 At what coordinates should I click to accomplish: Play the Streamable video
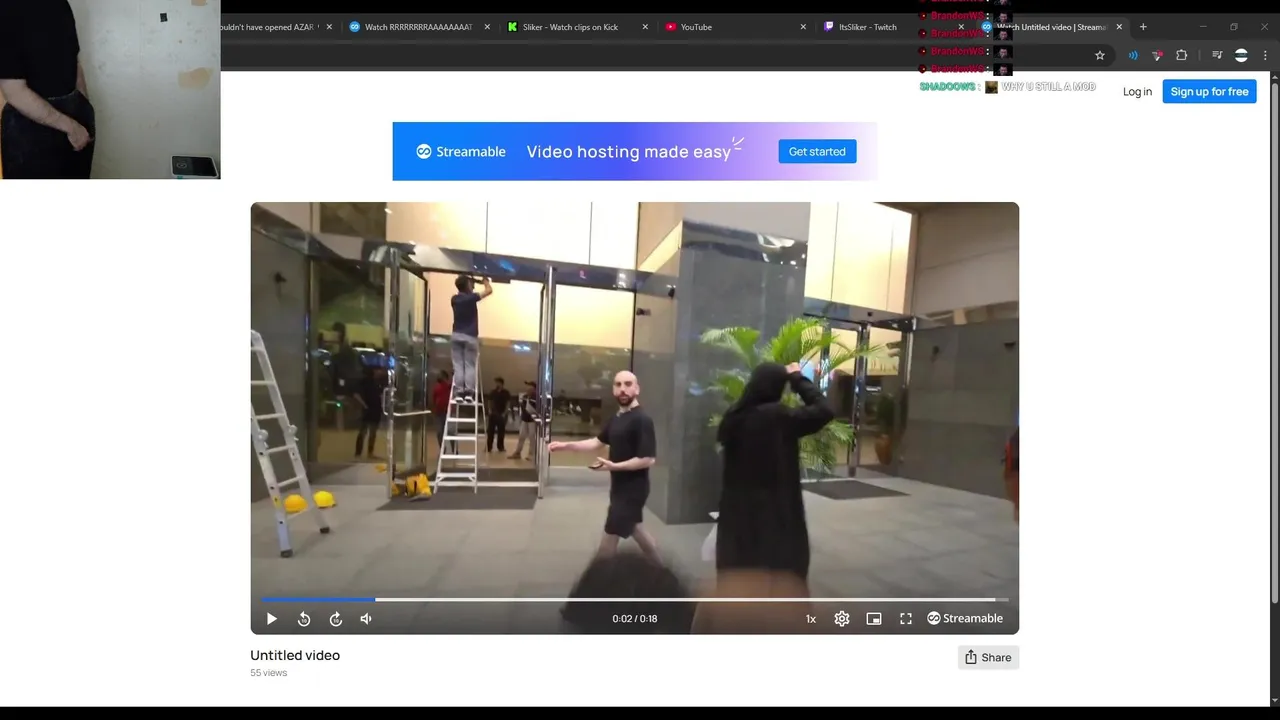pyautogui.click(x=271, y=619)
